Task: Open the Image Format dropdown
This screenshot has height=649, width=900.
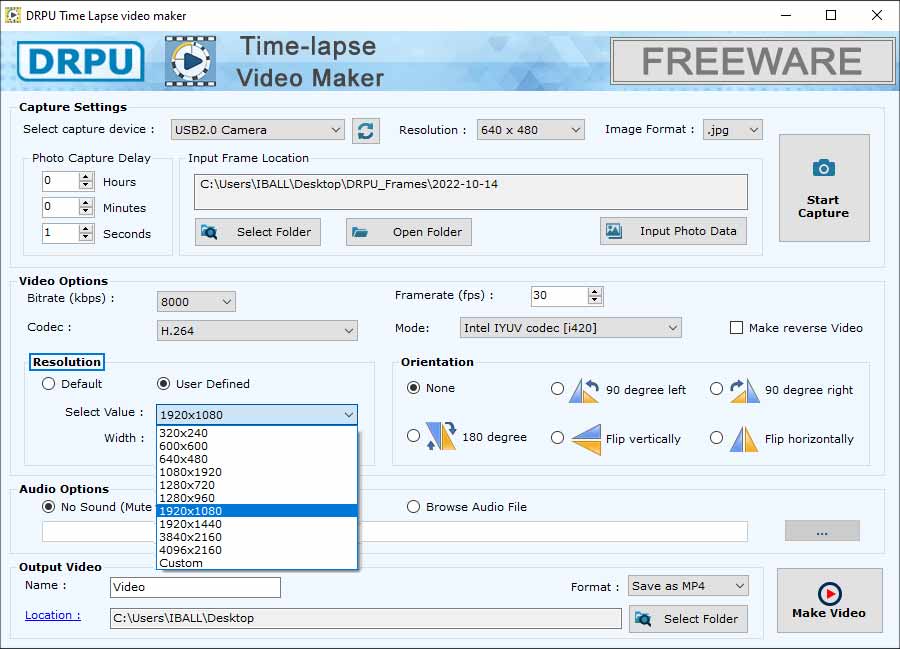Action: point(732,130)
